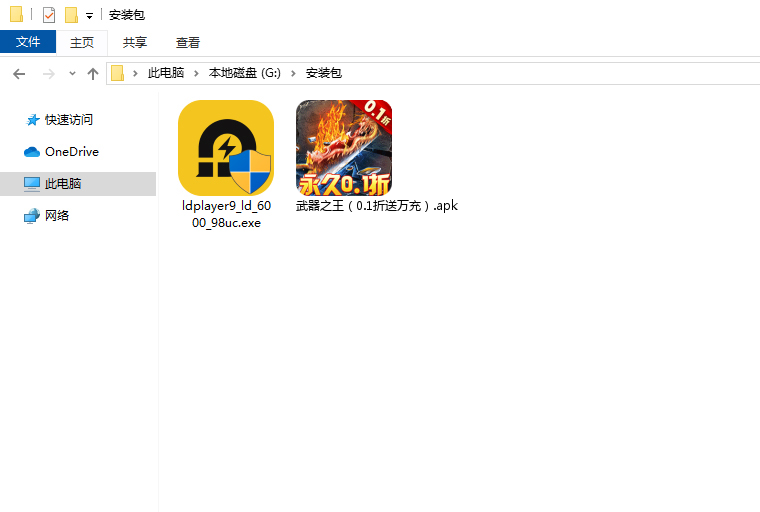Open 网络 in the navigation pane
This screenshot has width=760, height=512.
coord(57,216)
